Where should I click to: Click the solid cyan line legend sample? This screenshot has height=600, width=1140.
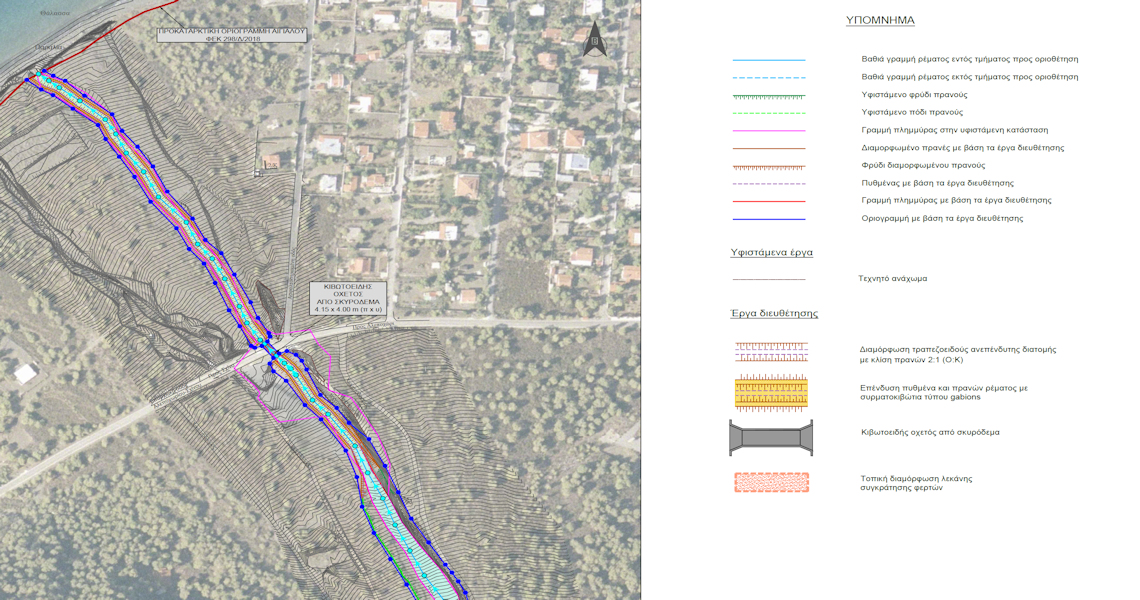769,60
